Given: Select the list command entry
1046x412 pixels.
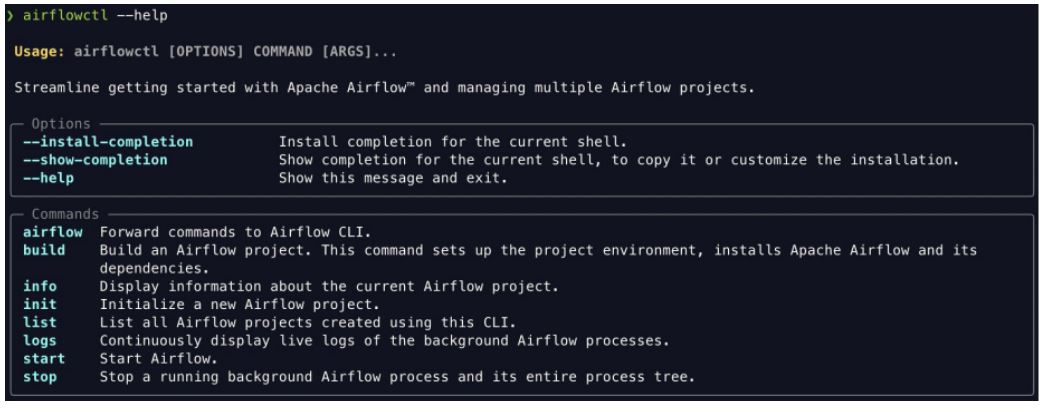Looking at the screenshot, I should tap(40, 323).
